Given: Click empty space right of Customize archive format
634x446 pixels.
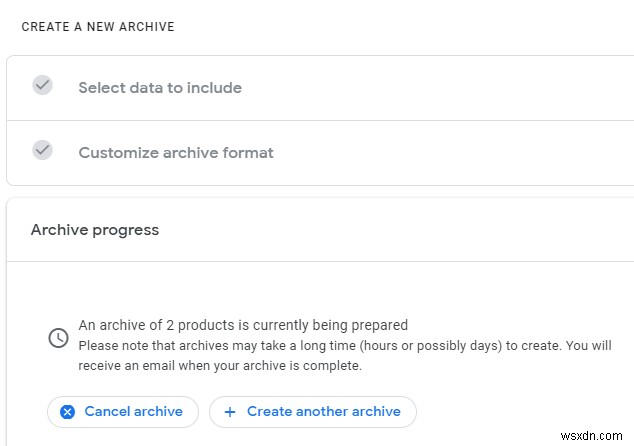Looking at the screenshot, I should (450, 153).
